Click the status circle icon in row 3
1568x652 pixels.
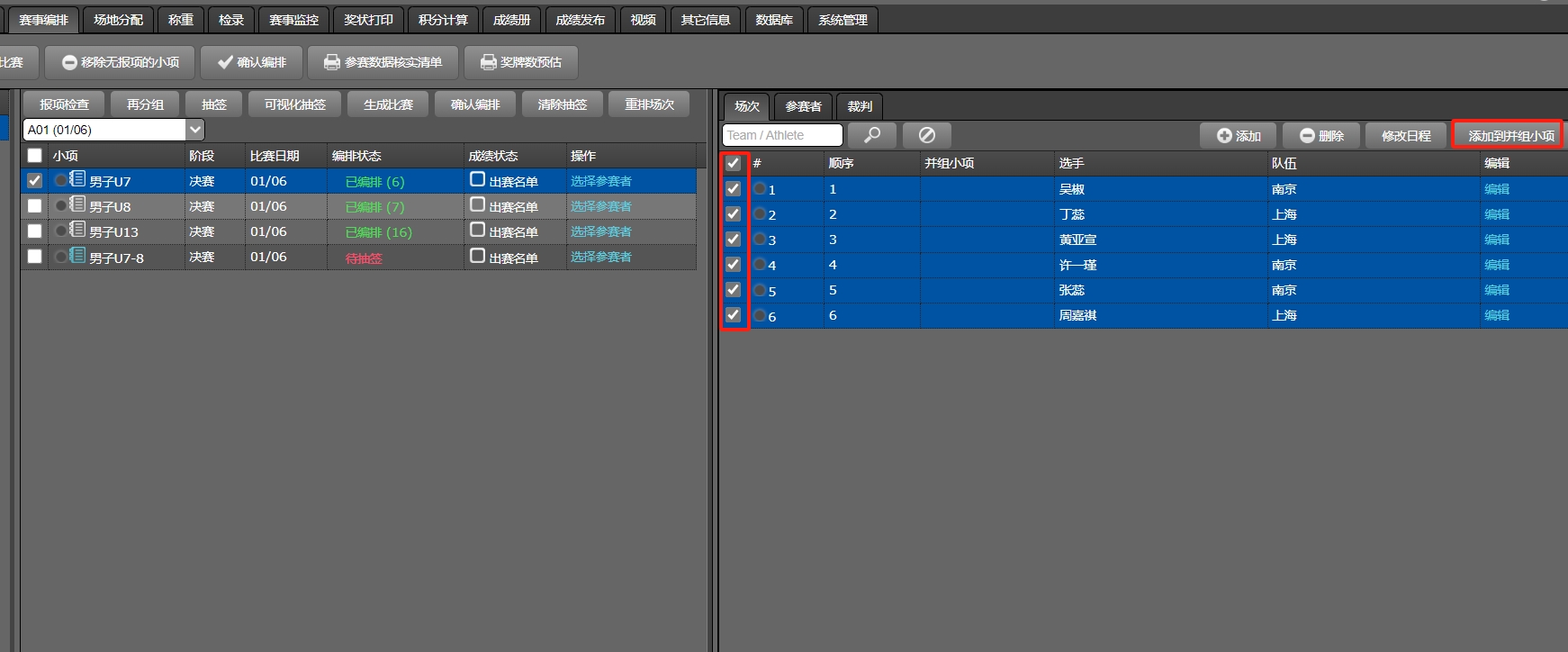click(x=760, y=240)
